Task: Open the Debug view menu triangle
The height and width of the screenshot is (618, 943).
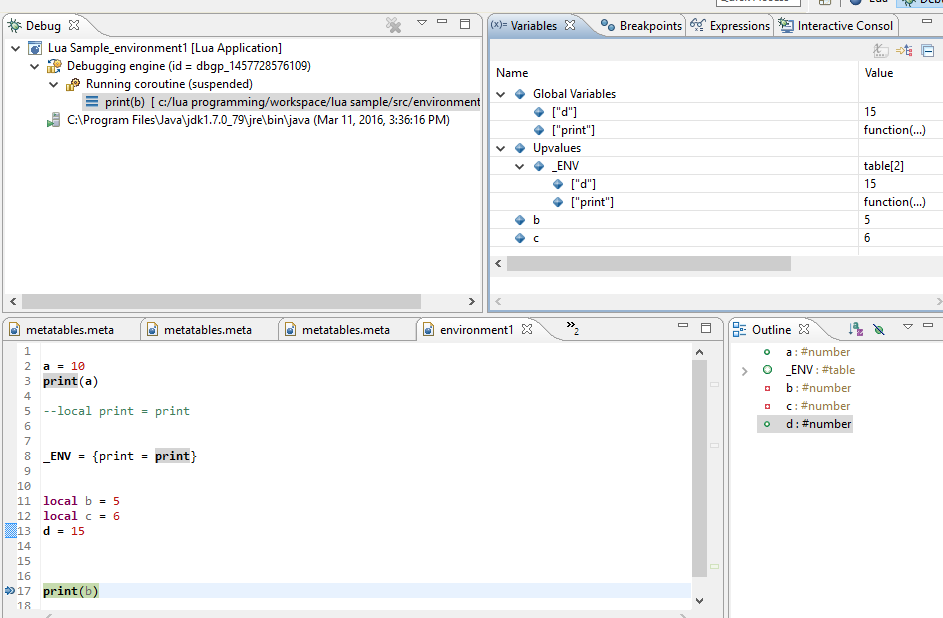Action: (x=422, y=22)
